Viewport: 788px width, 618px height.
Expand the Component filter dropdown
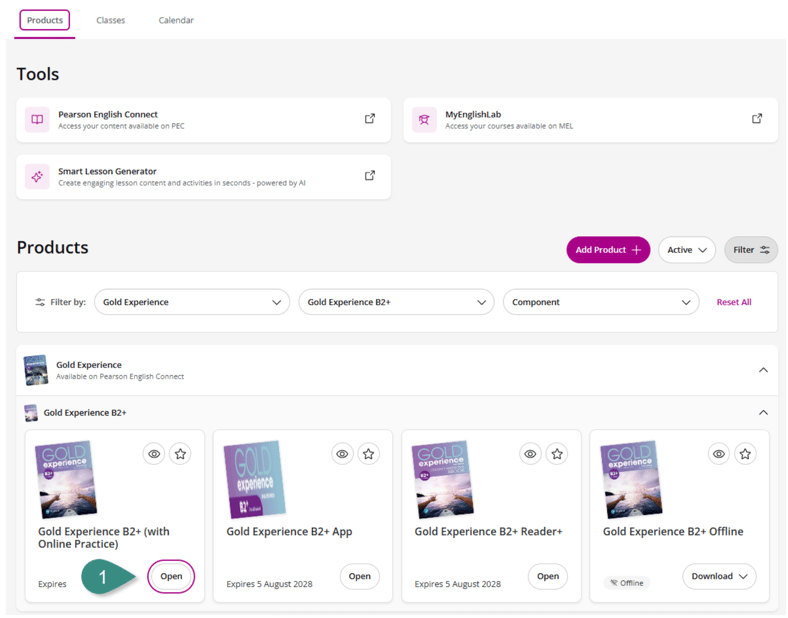[600, 302]
